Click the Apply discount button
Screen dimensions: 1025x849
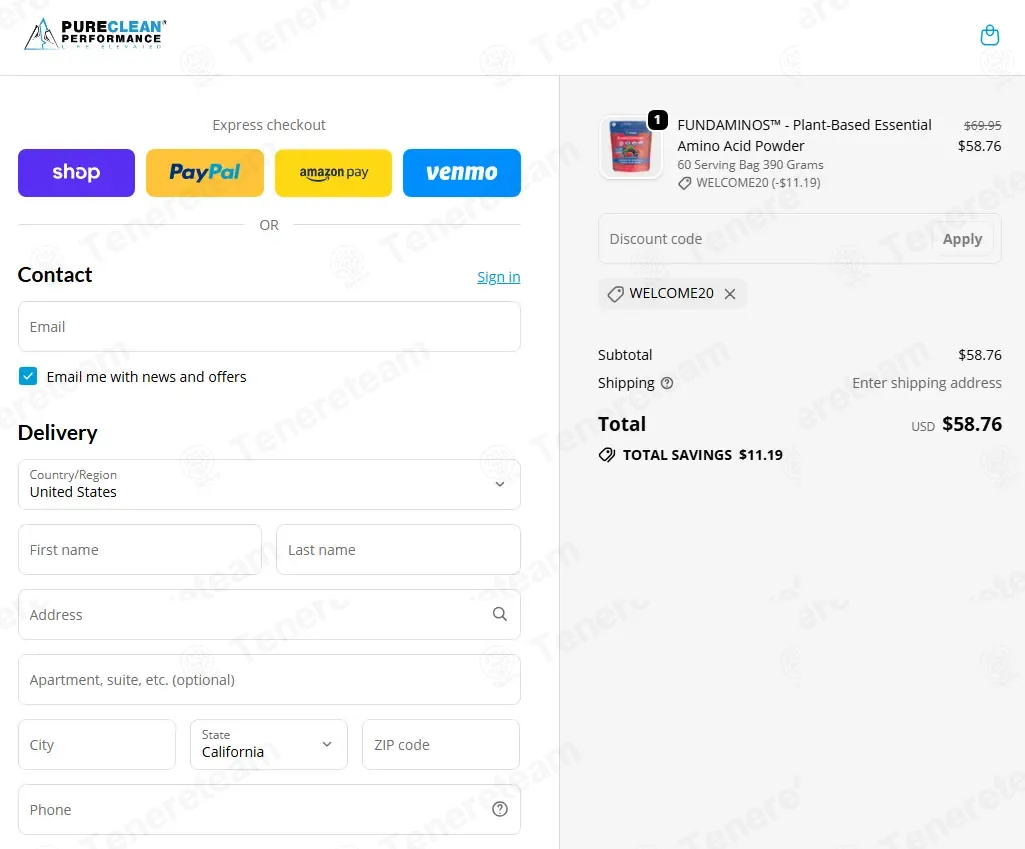[x=962, y=239]
